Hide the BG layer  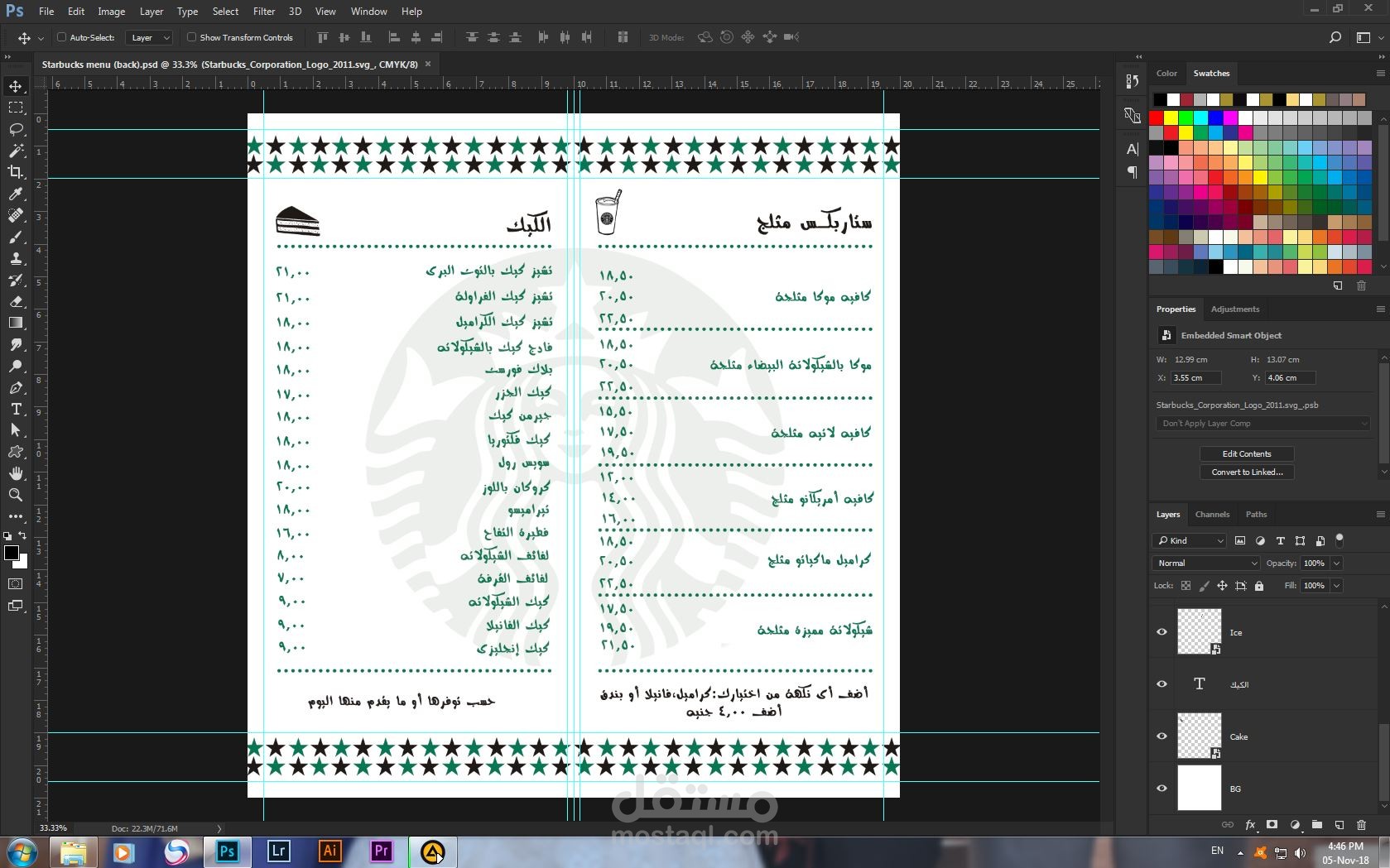tap(1162, 789)
